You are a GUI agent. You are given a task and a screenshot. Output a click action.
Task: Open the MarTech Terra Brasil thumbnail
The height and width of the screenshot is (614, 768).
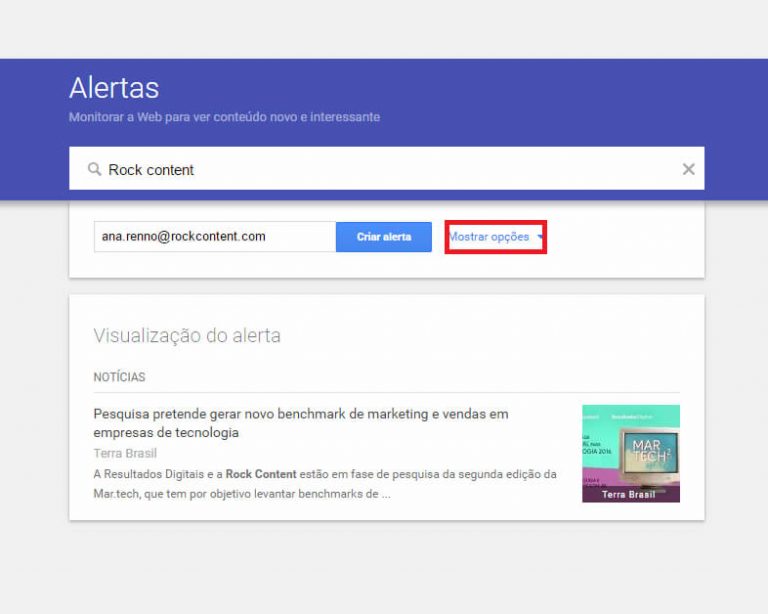(630, 453)
